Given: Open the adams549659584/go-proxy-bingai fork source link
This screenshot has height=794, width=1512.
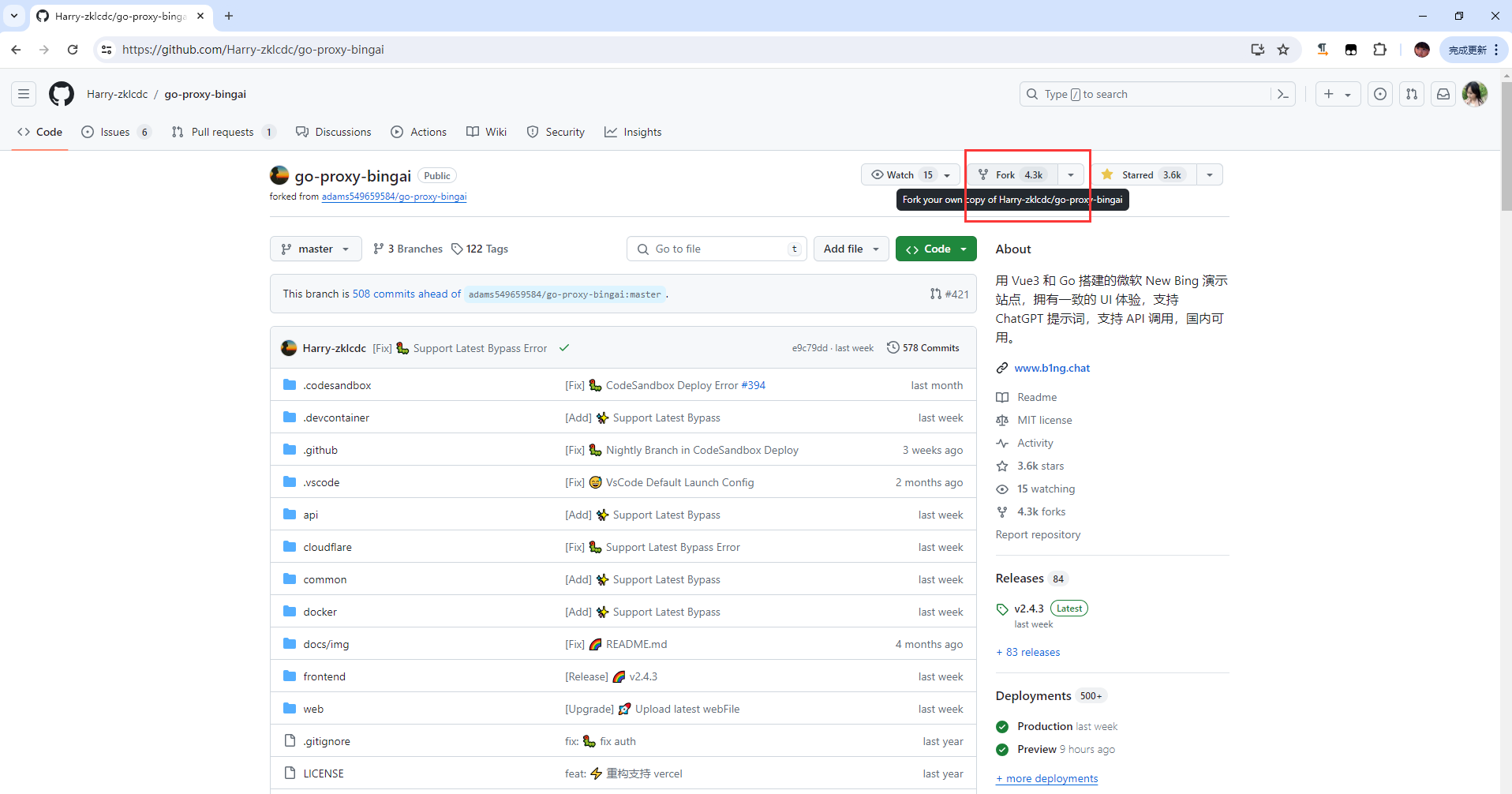Looking at the screenshot, I should click(394, 197).
